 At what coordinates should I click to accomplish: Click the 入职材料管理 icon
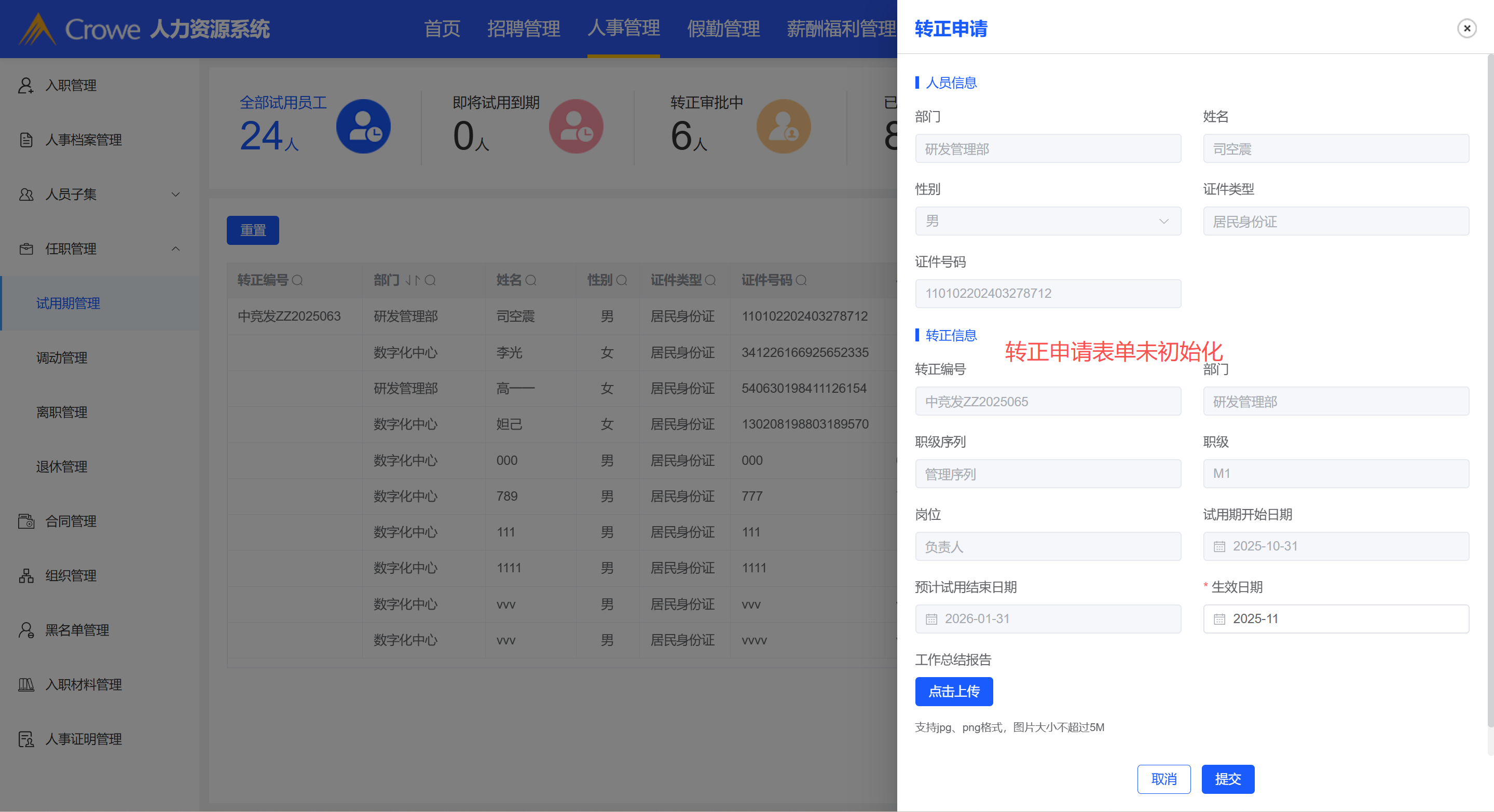coord(25,685)
